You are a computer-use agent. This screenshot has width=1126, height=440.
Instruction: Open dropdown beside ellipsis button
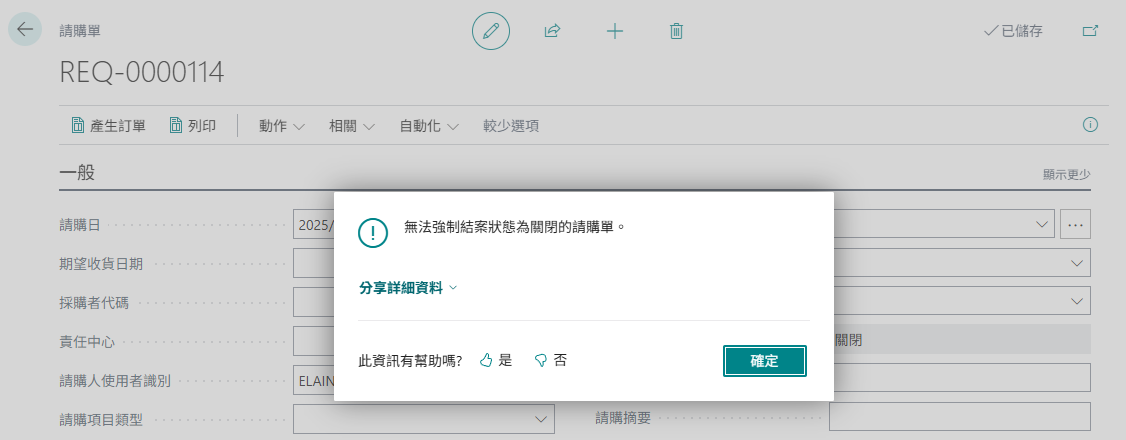(x=1041, y=225)
